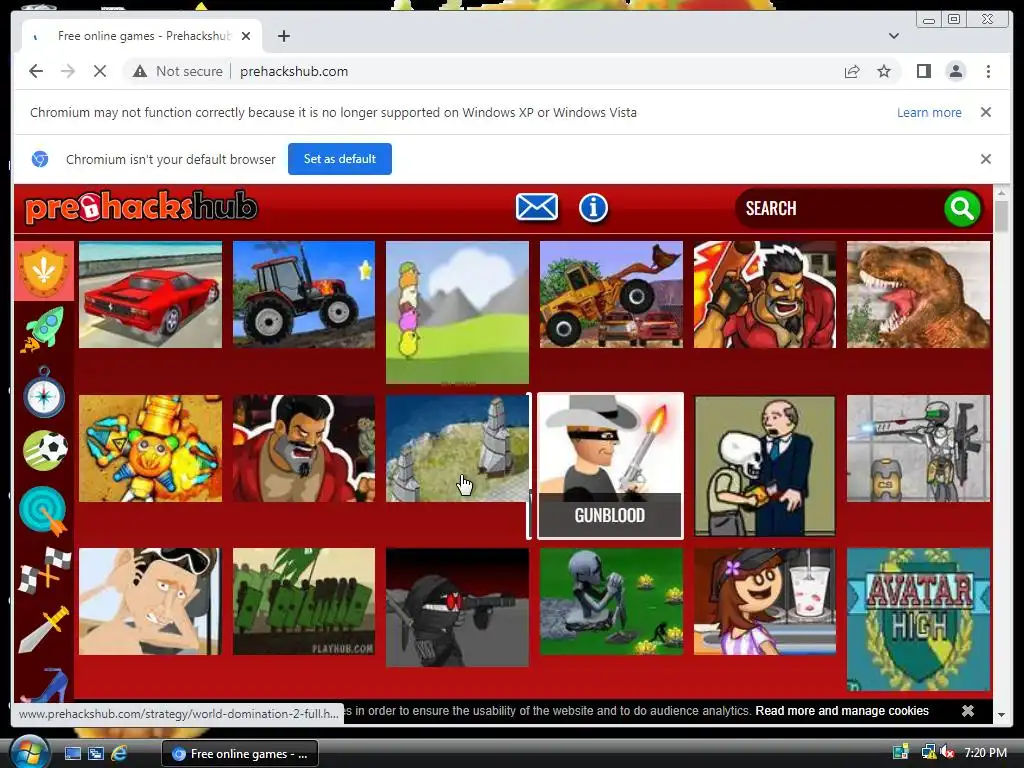Open the grey alien on green game
1024x768 pixels.
pyautogui.click(x=611, y=601)
